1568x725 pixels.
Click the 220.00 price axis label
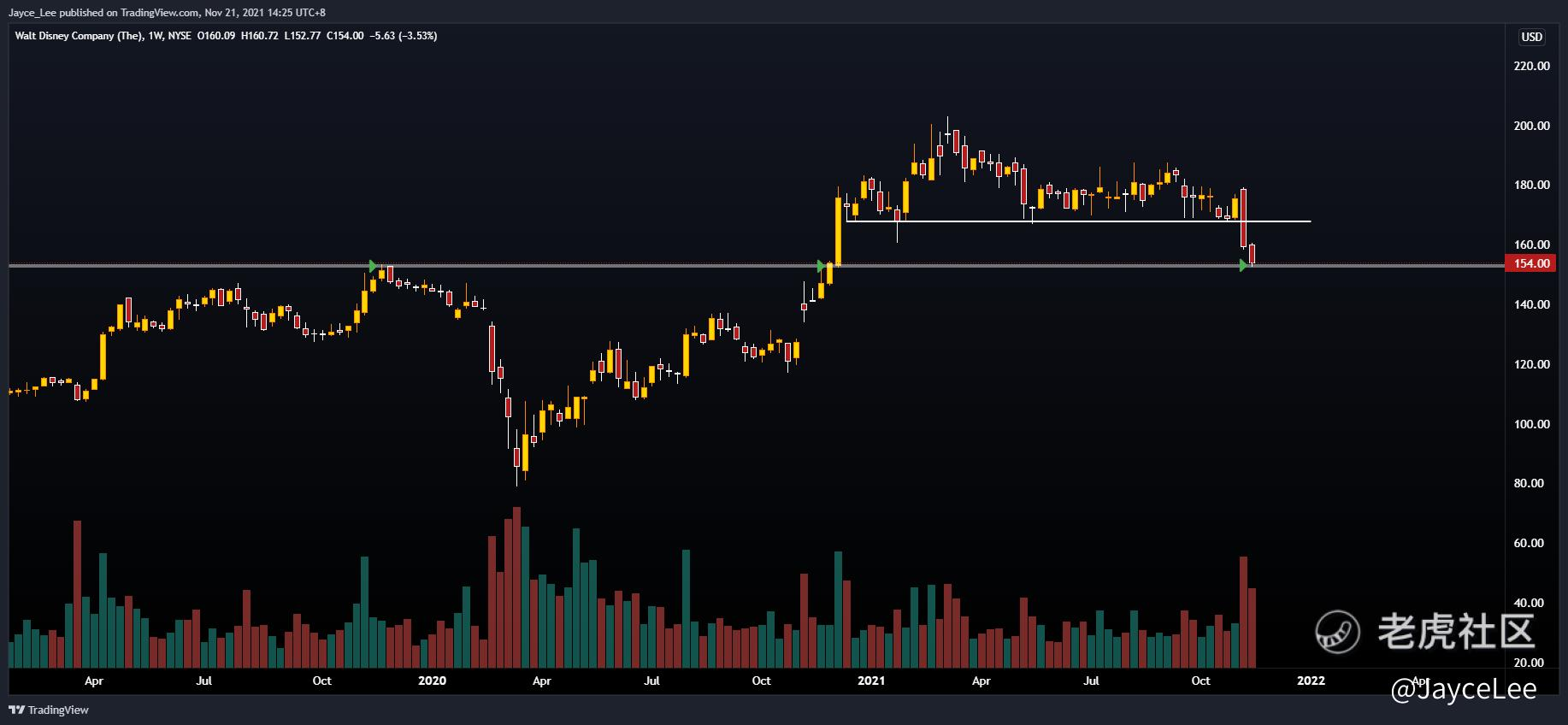pos(1531,66)
